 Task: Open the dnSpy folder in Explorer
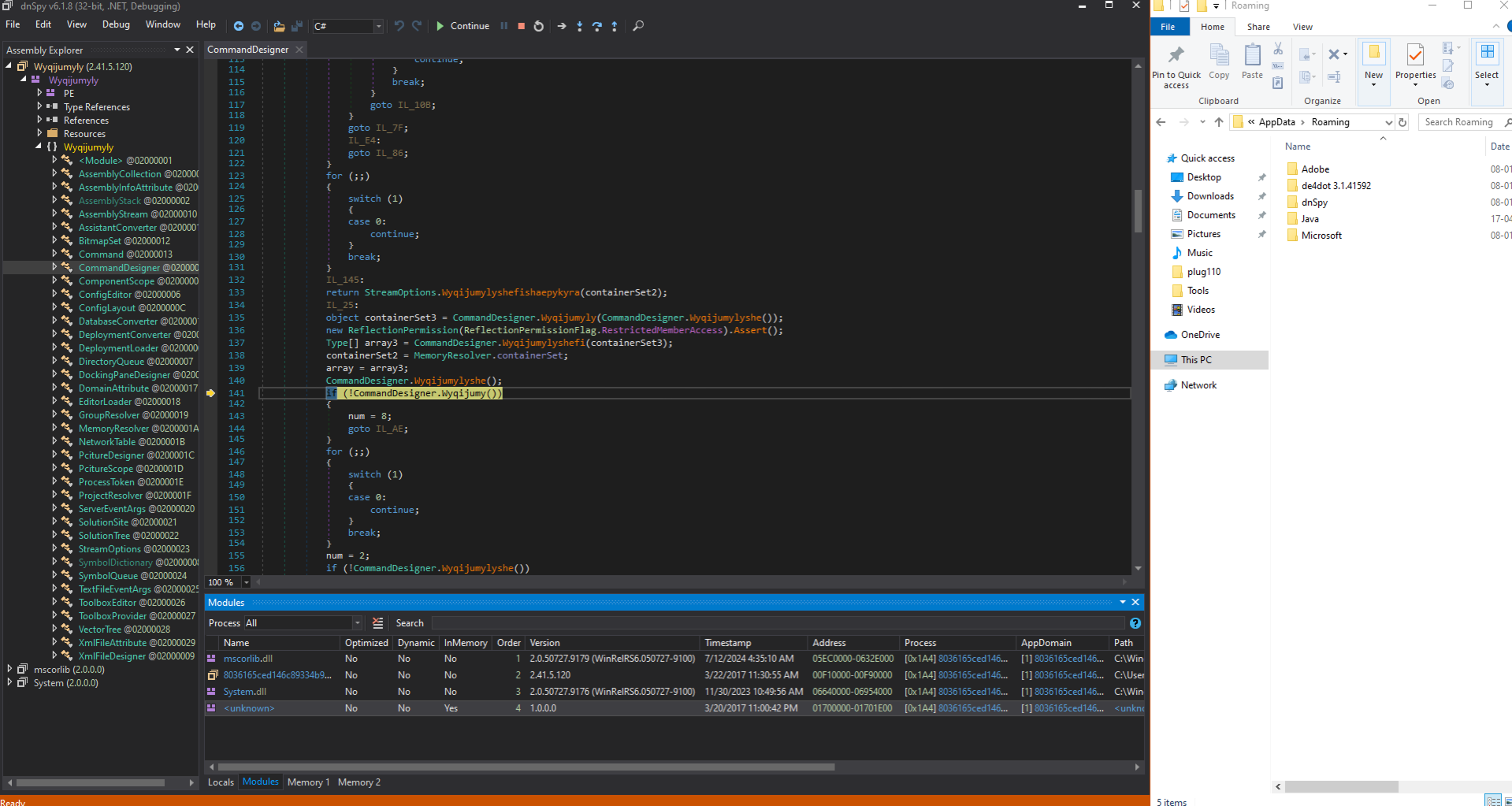[1314, 202]
